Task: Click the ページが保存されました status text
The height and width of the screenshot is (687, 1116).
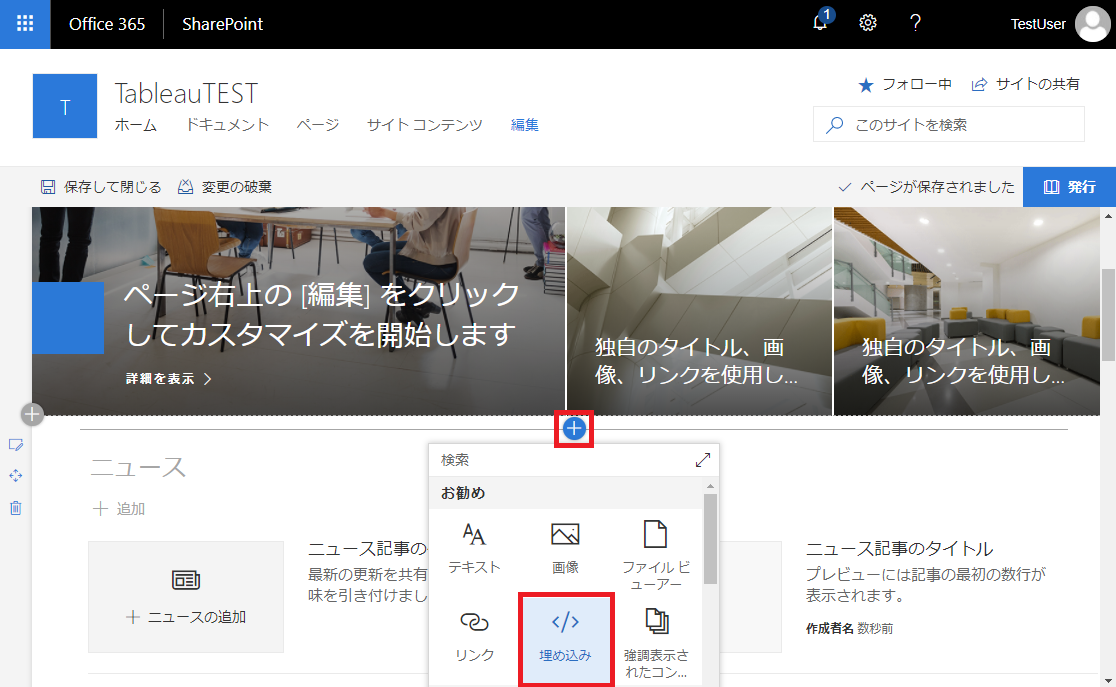Action: tap(937, 187)
